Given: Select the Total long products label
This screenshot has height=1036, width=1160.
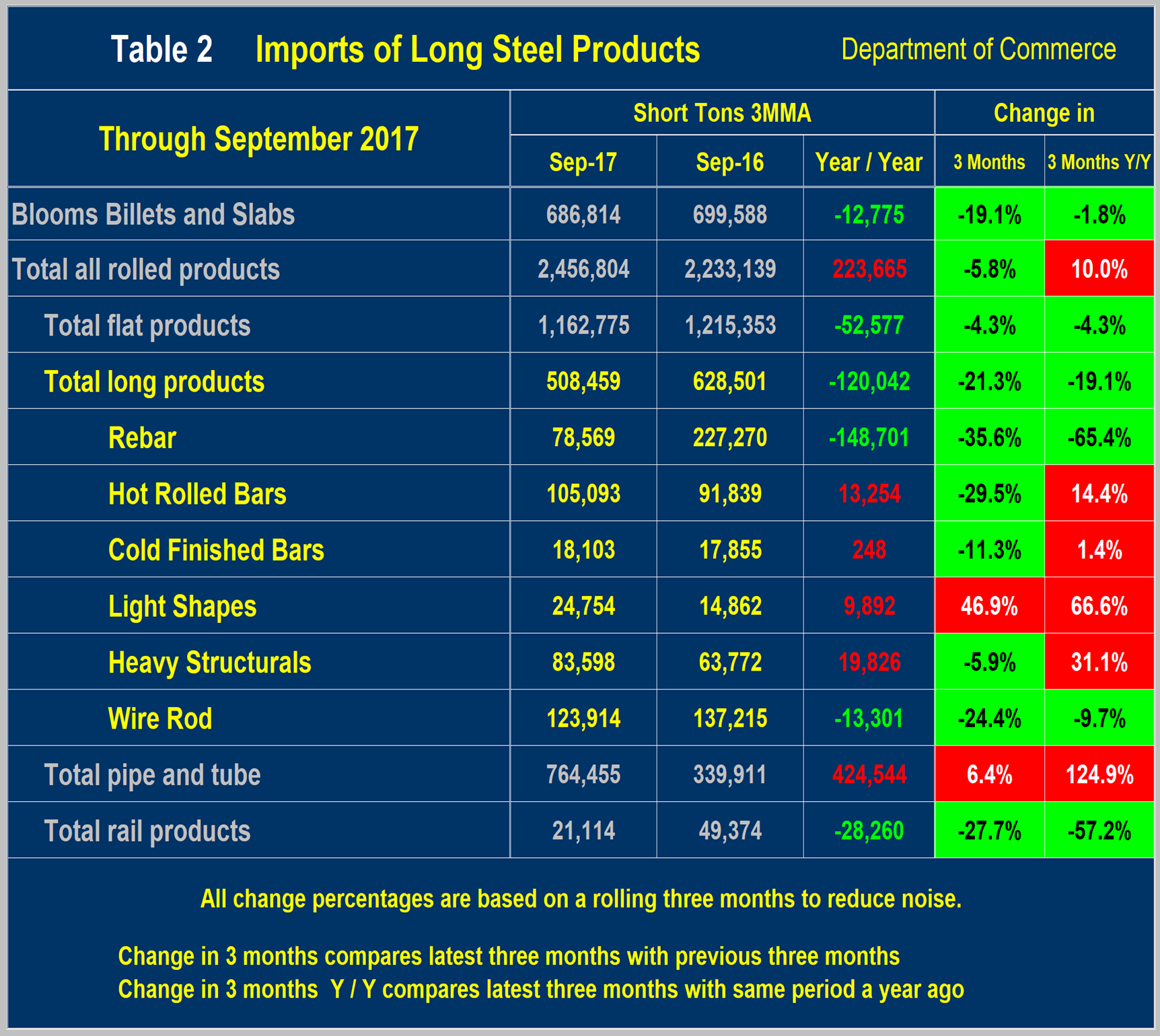Looking at the screenshot, I should point(154,381).
